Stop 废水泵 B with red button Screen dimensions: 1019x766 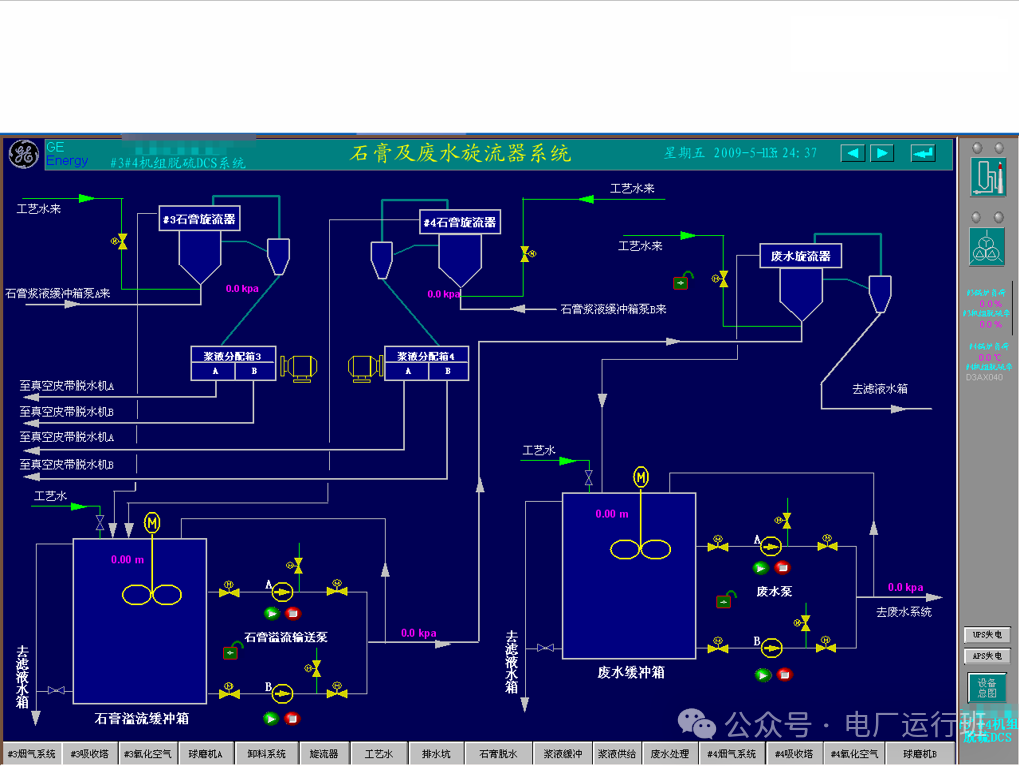pyautogui.click(x=784, y=675)
